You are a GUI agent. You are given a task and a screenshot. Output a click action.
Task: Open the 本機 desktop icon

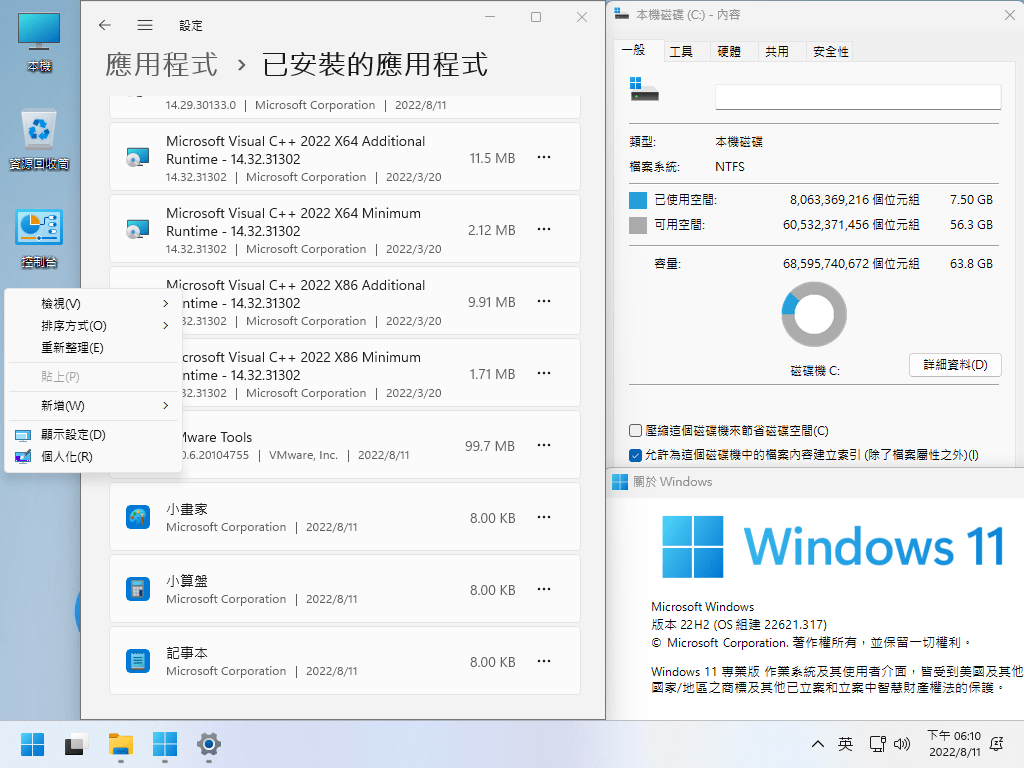tap(39, 42)
